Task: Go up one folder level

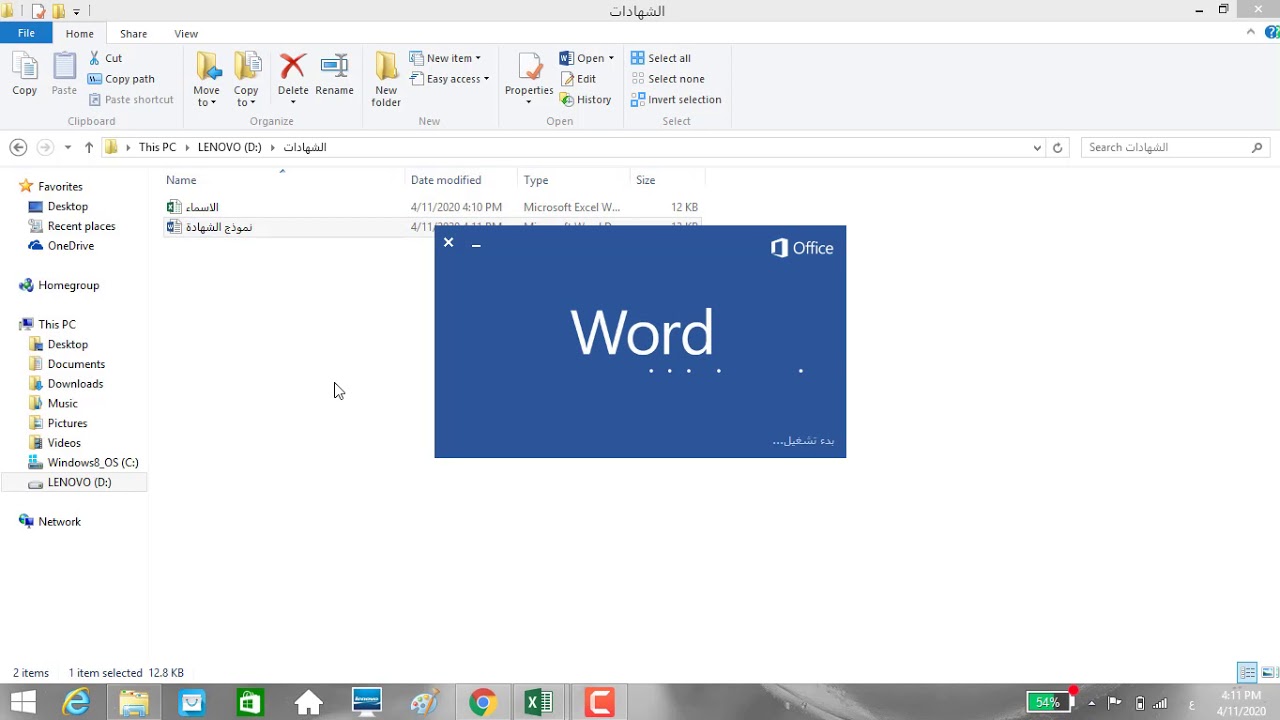Action: point(89,147)
